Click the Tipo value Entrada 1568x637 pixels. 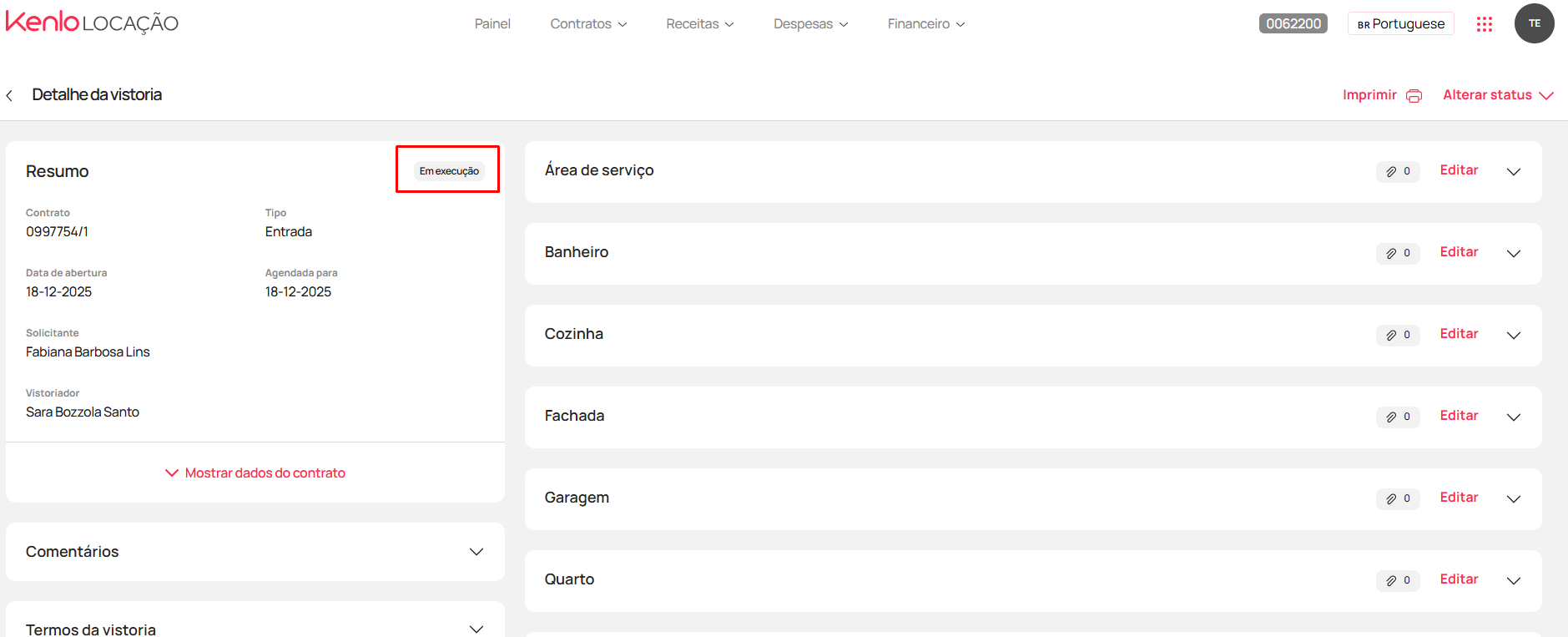point(289,232)
